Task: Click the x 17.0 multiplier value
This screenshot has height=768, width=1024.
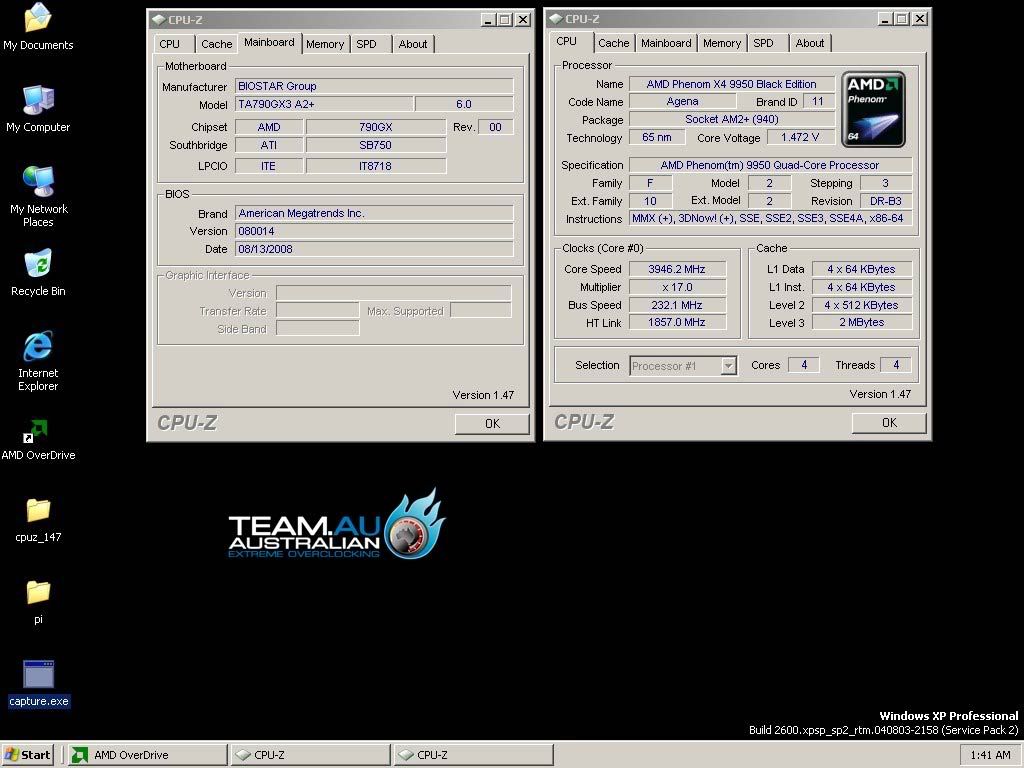Action: click(x=677, y=287)
